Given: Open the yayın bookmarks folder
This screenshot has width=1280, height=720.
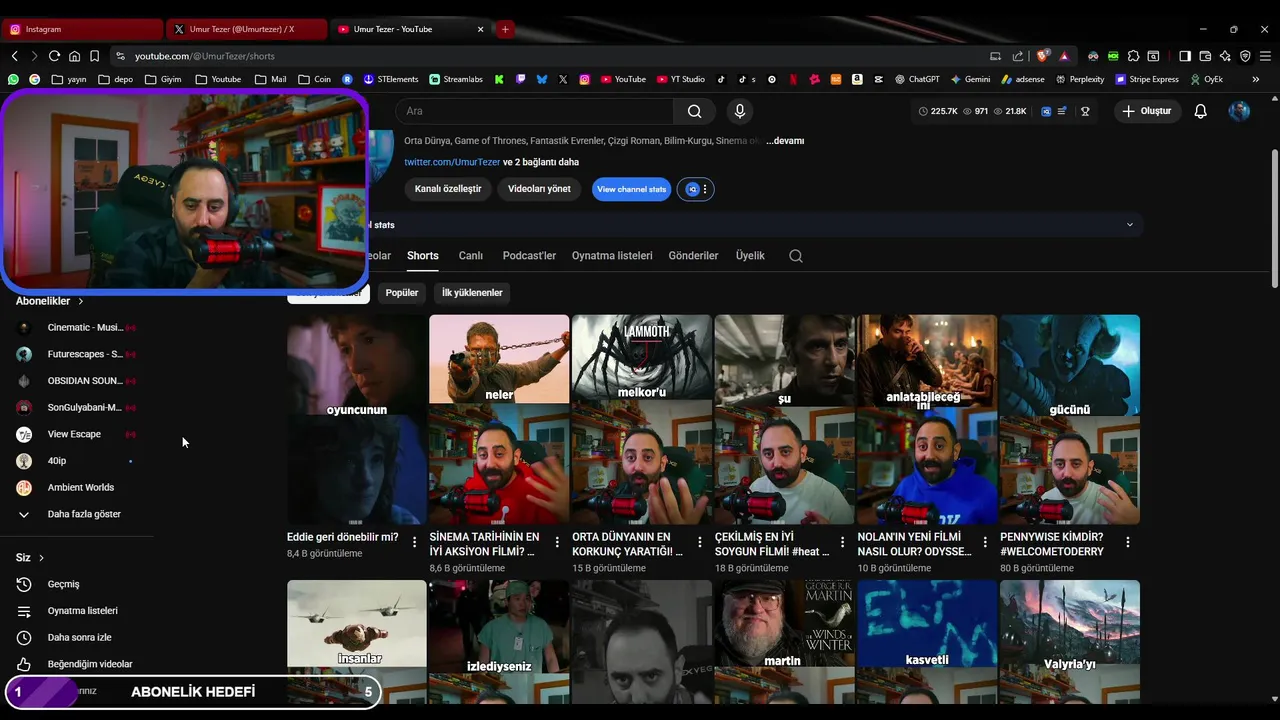Looking at the screenshot, I should click(x=69, y=79).
